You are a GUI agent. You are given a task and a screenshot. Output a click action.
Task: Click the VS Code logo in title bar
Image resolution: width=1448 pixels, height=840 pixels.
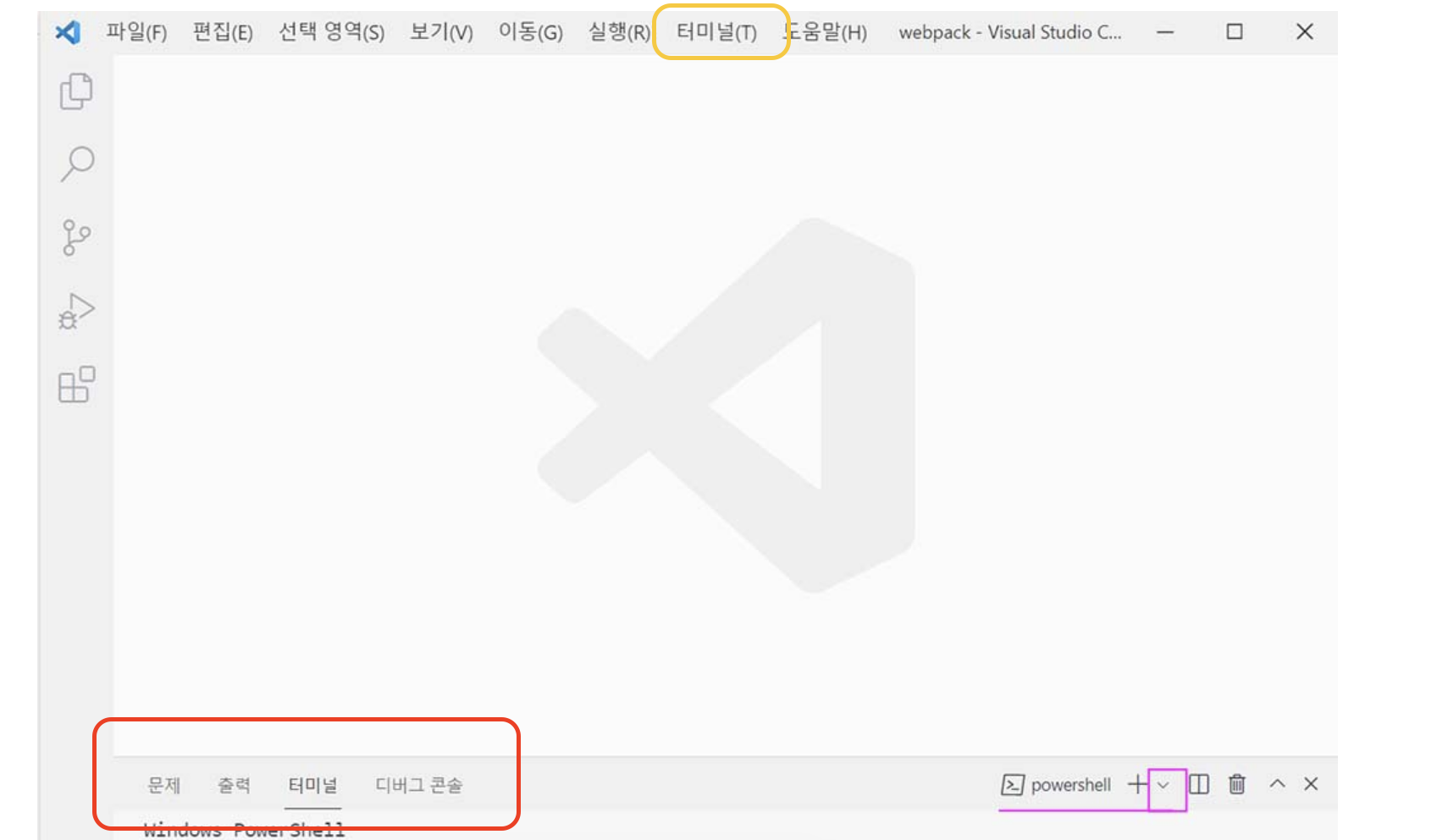click(68, 32)
